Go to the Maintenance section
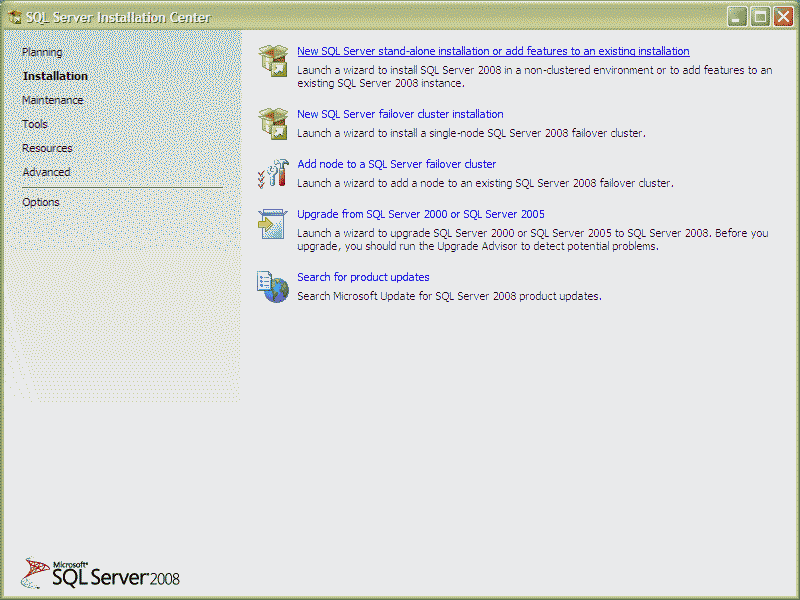 (x=53, y=100)
